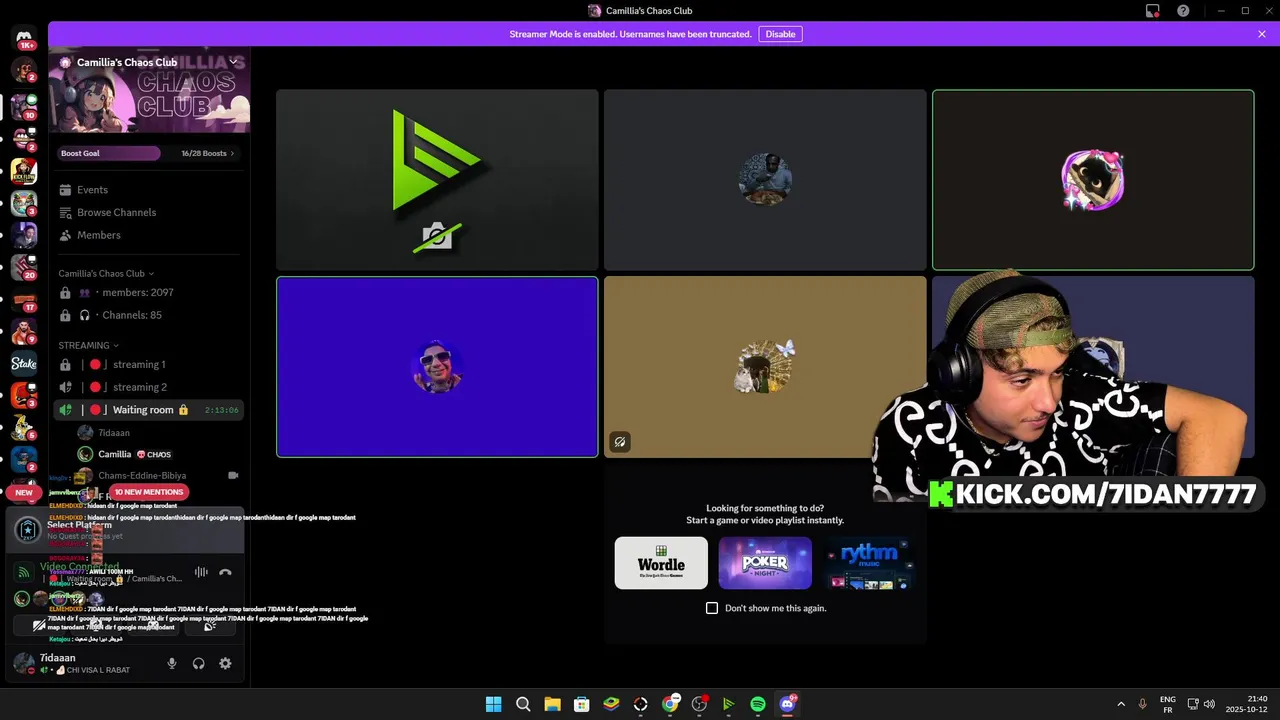Collapse Camillia's Chaos Club channel category
Viewport: 1280px width, 720px height.
point(107,273)
